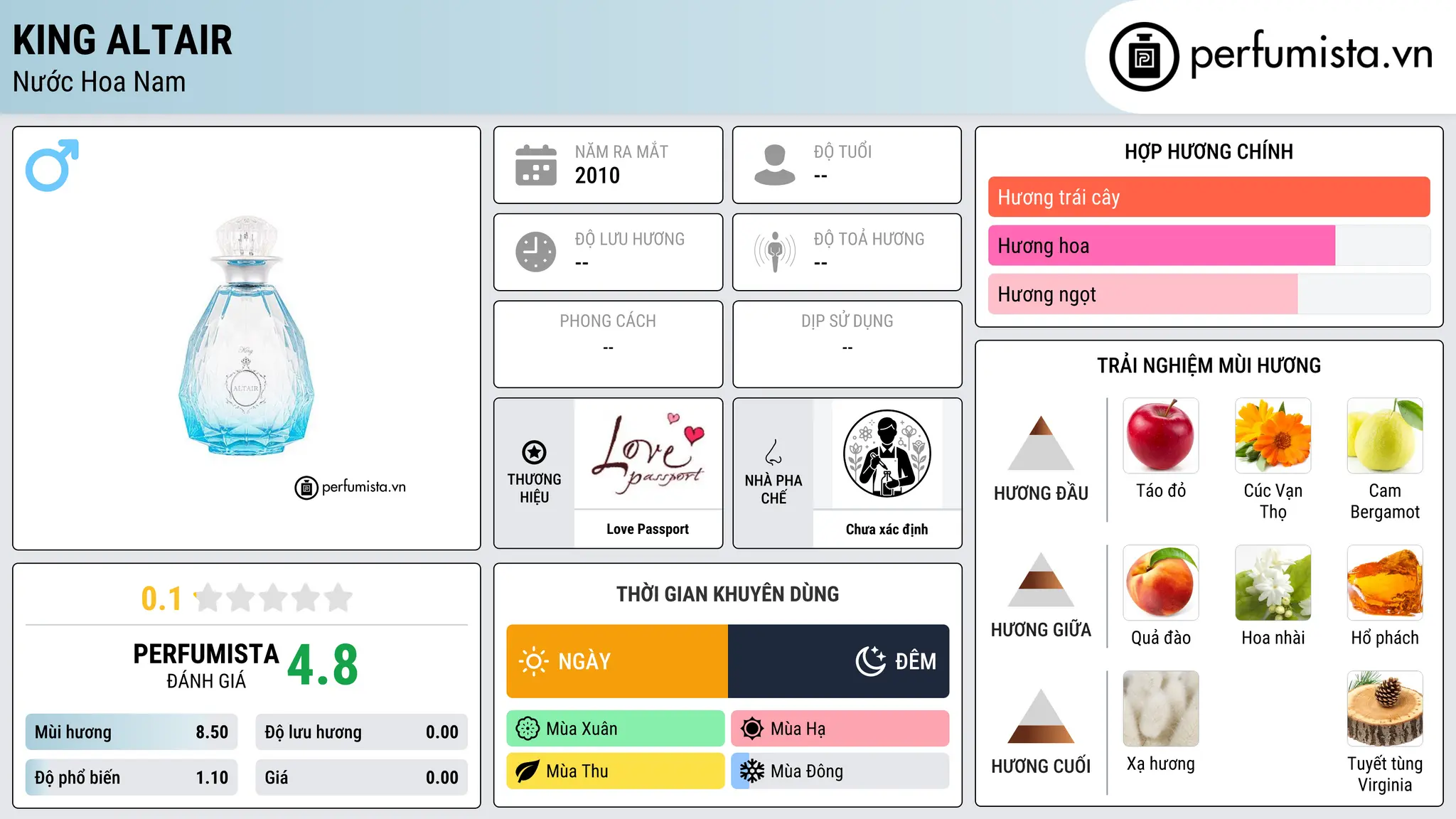Click the Mùa Đông season bar
Viewport: 1456px width, 819px height.
pos(840,771)
